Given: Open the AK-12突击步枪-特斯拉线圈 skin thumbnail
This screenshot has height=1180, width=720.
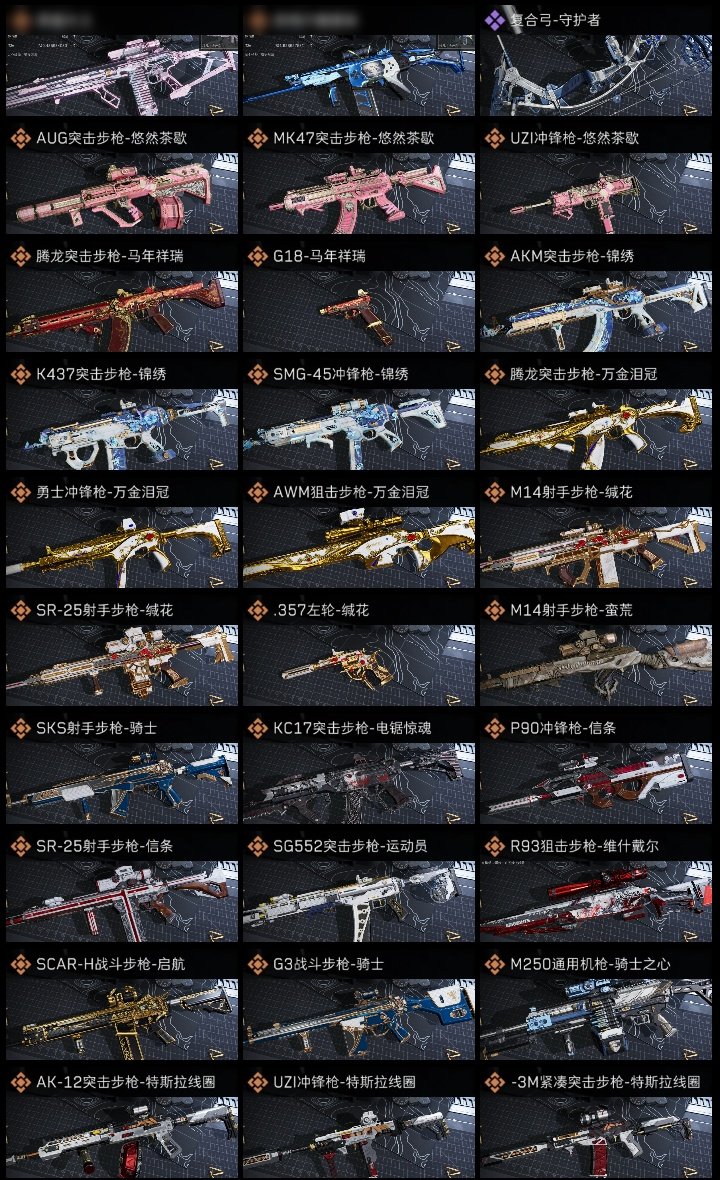Looking at the screenshot, I should coord(122,1138).
